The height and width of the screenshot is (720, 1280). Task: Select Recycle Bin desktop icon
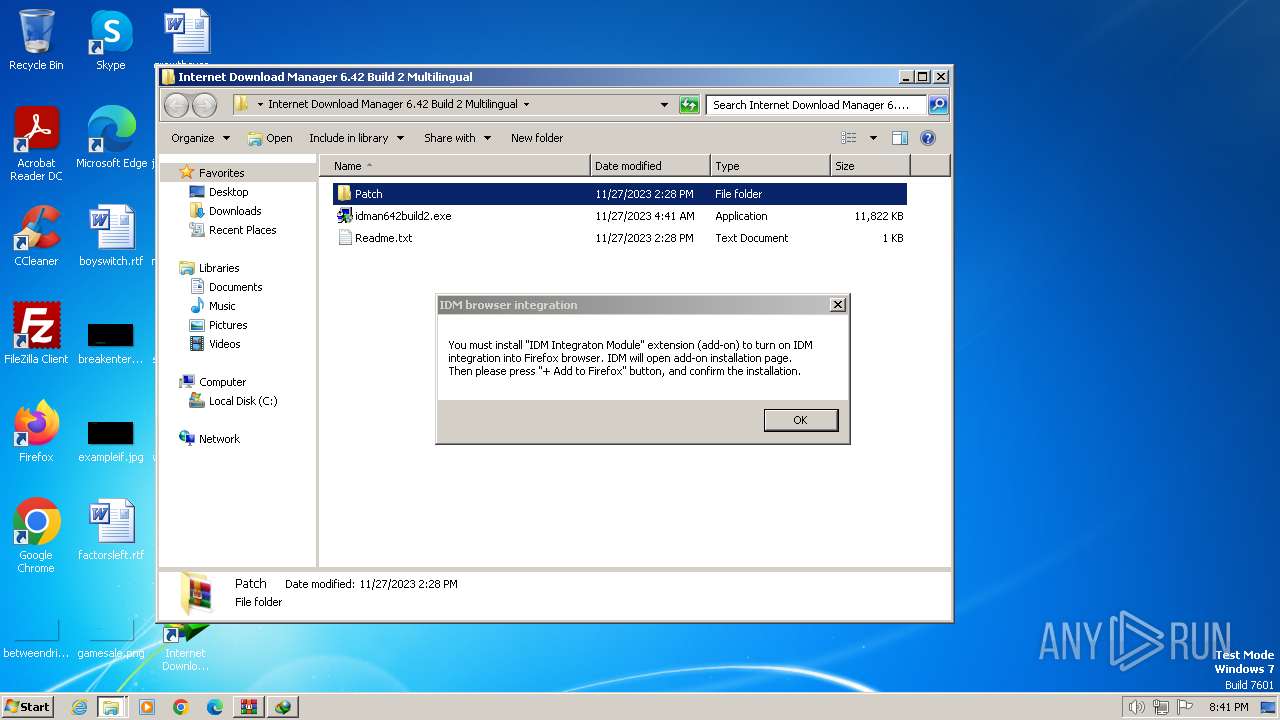[36, 40]
